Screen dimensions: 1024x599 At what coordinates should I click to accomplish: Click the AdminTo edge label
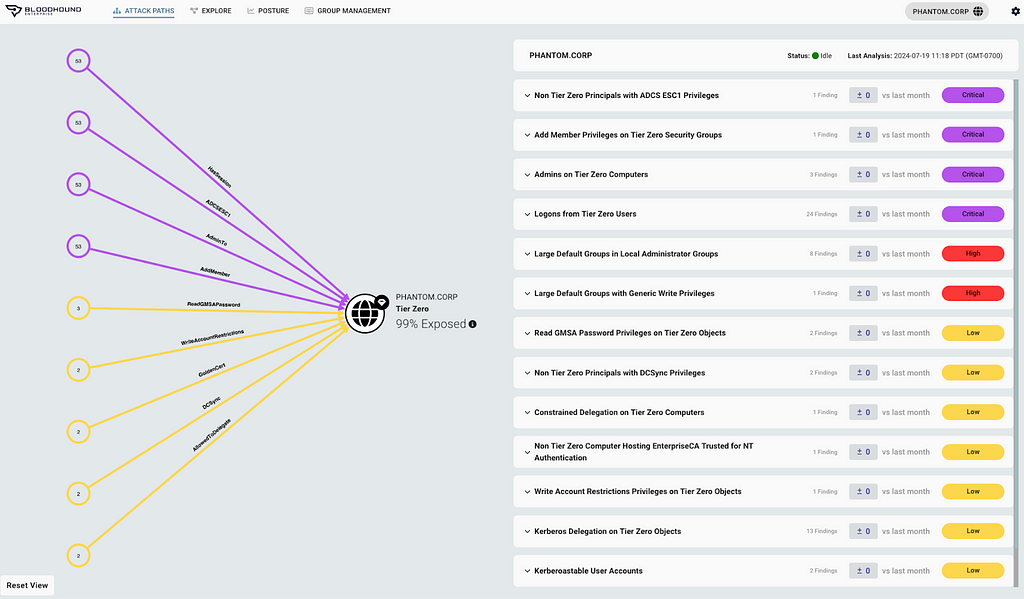point(217,240)
